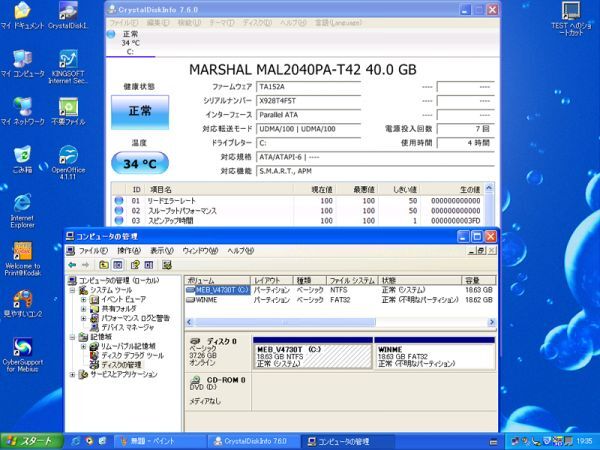
Task: Click 03 スピンアップ時間 SMART row
Action: (x=298, y=221)
